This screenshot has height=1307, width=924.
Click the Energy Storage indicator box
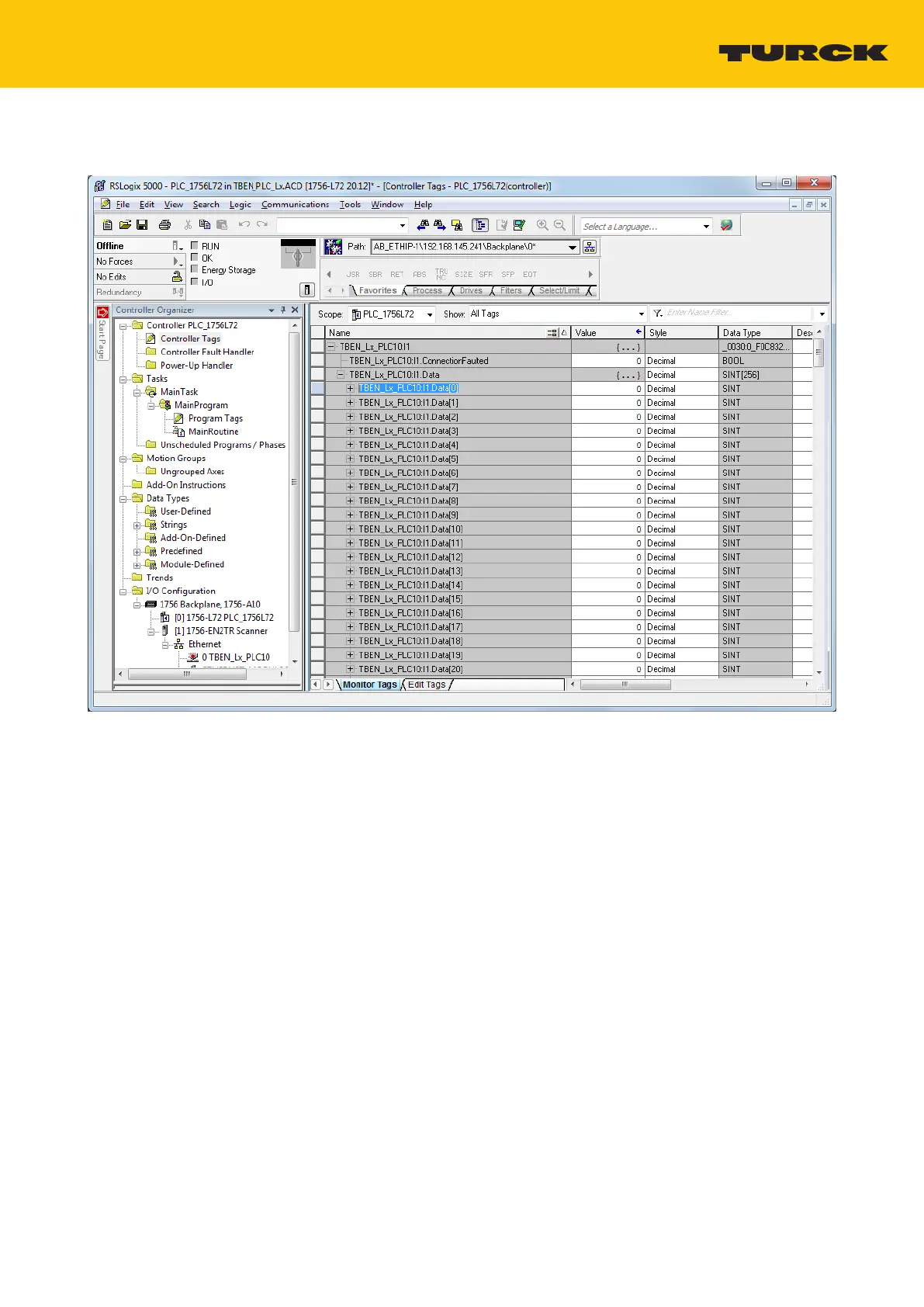[x=195, y=269]
